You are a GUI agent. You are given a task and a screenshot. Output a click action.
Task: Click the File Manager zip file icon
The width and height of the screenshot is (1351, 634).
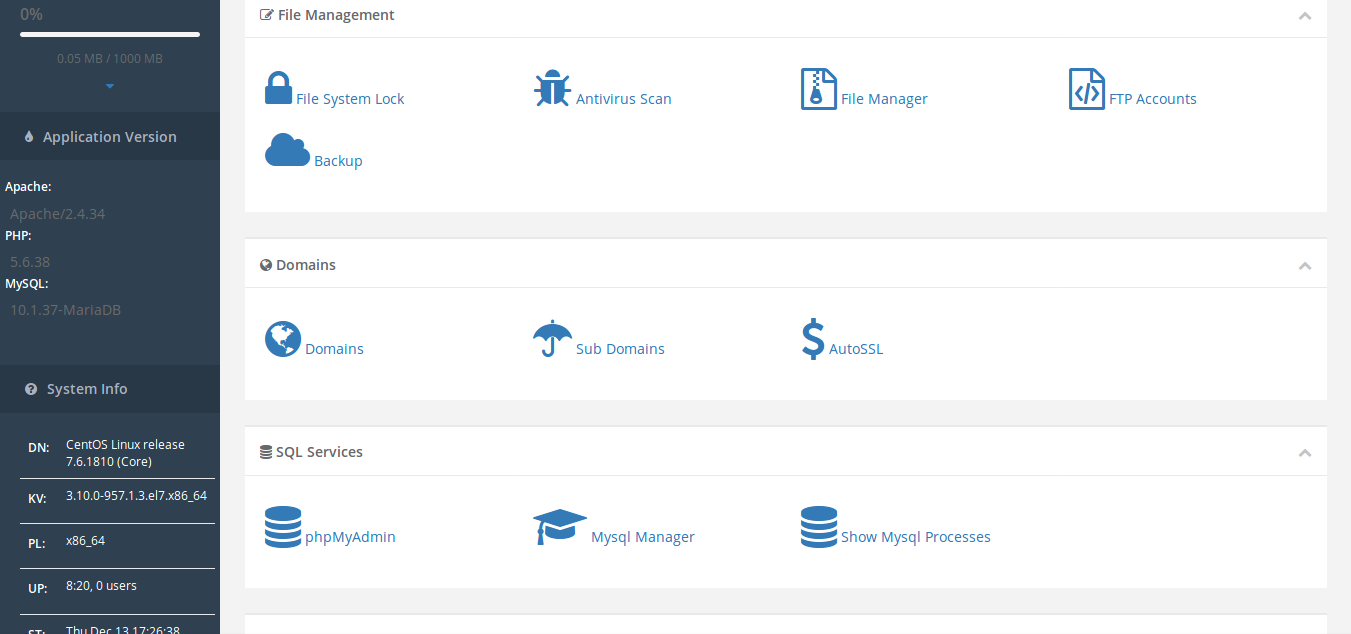coord(818,89)
